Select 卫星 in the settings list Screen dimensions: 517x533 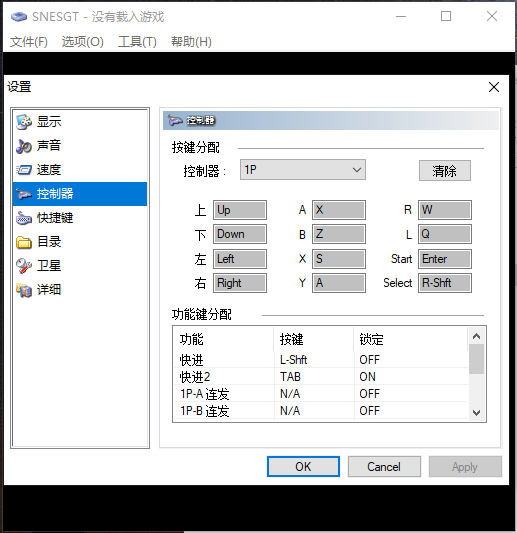pyautogui.click(x=80, y=266)
